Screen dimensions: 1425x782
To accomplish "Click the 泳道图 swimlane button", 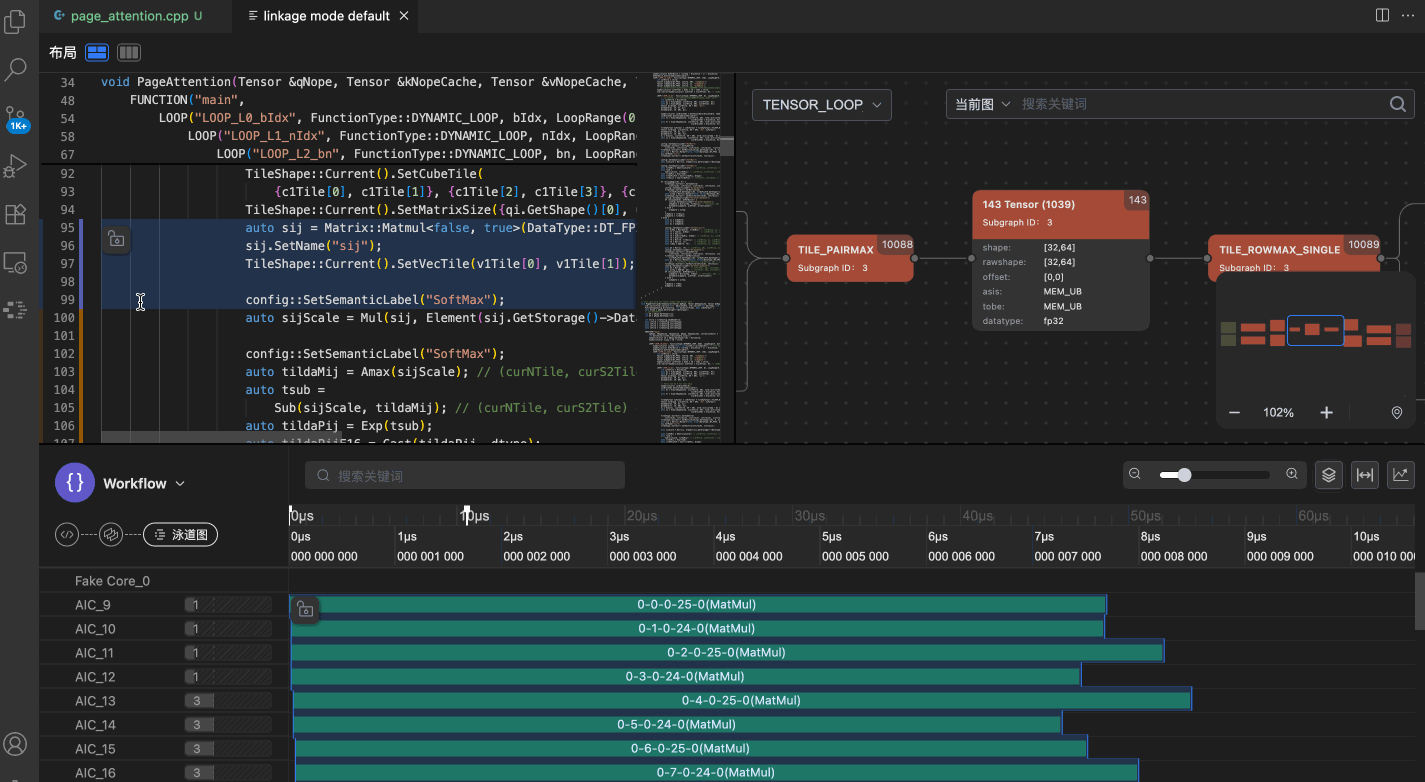I will coord(180,535).
